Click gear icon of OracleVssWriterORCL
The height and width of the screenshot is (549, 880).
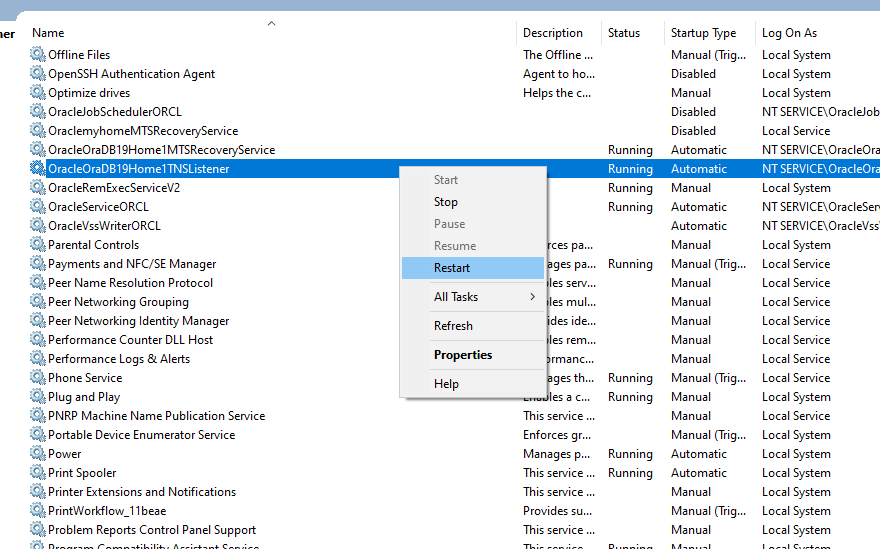(38, 226)
